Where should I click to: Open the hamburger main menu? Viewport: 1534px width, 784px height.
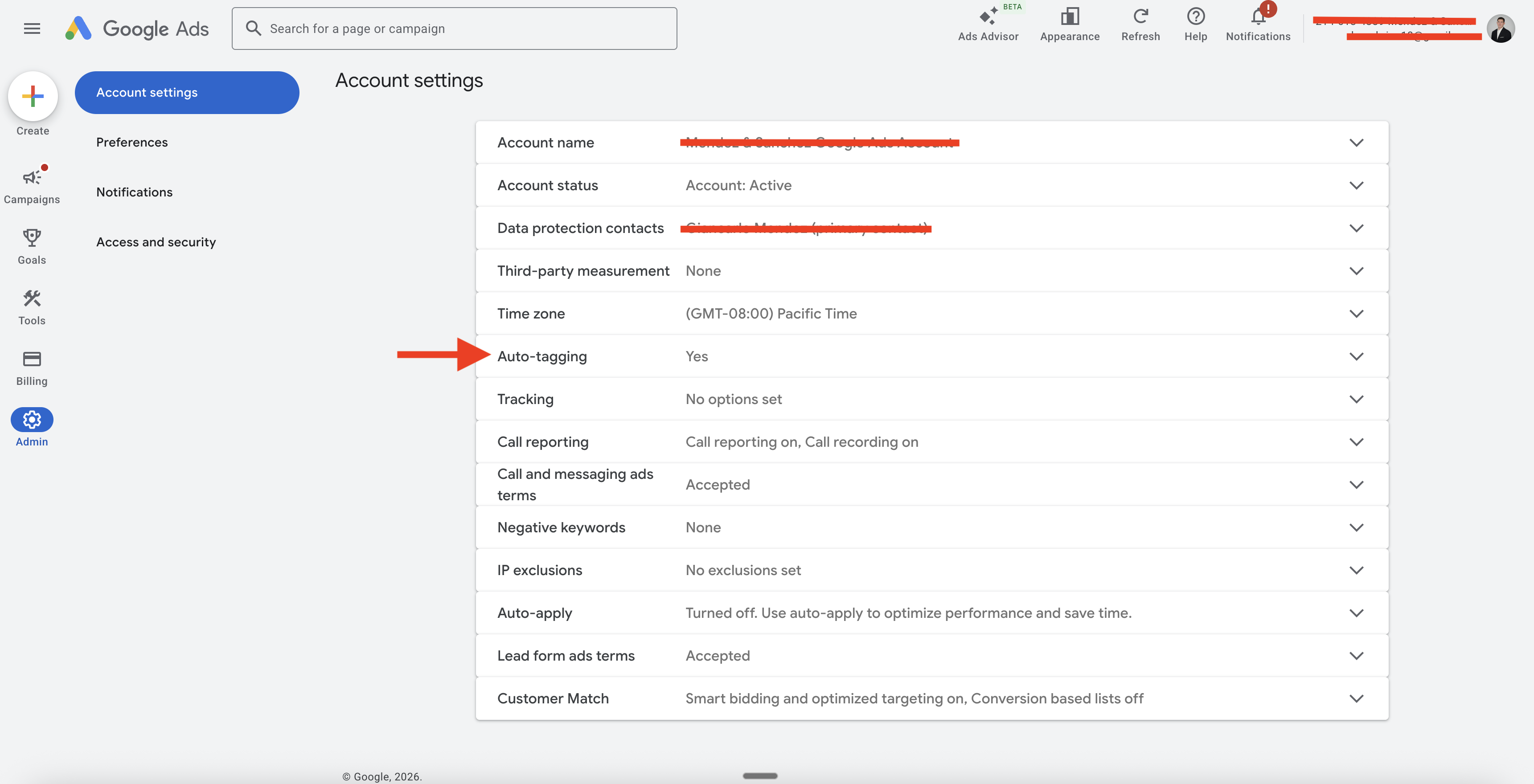(x=32, y=28)
